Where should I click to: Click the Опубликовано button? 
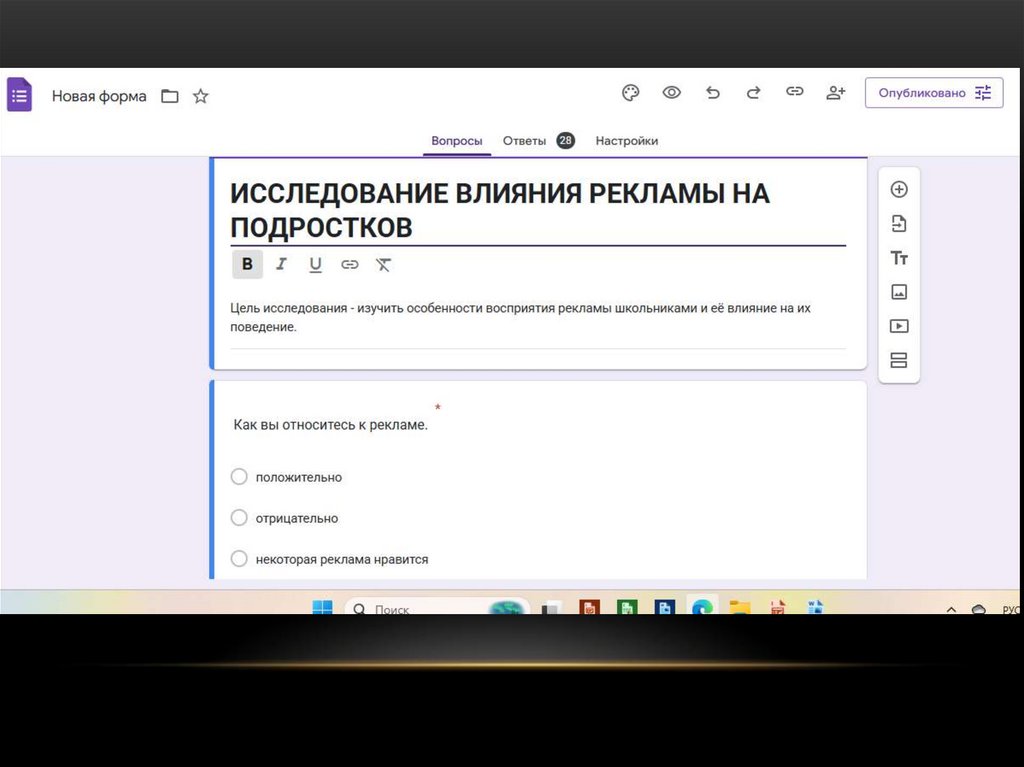(933, 93)
